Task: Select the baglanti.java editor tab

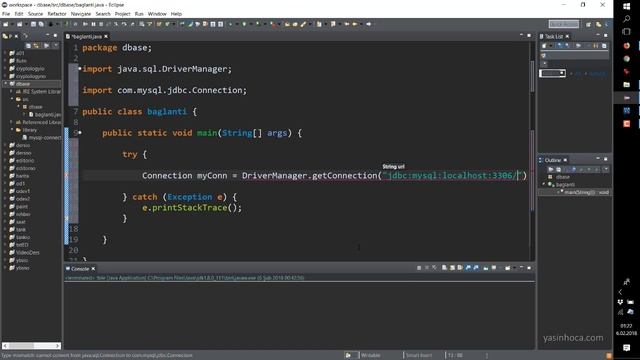Action: pyautogui.click(x=86, y=36)
